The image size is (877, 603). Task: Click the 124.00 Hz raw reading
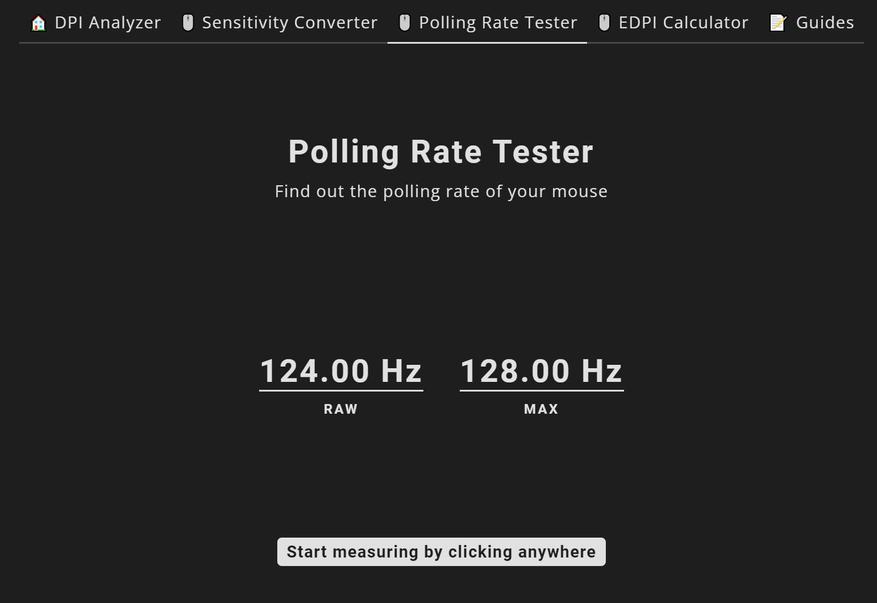(341, 371)
